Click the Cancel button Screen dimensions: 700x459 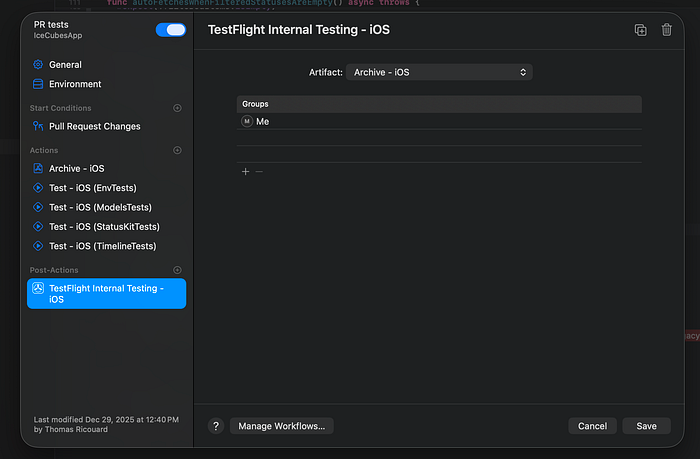click(592, 426)
